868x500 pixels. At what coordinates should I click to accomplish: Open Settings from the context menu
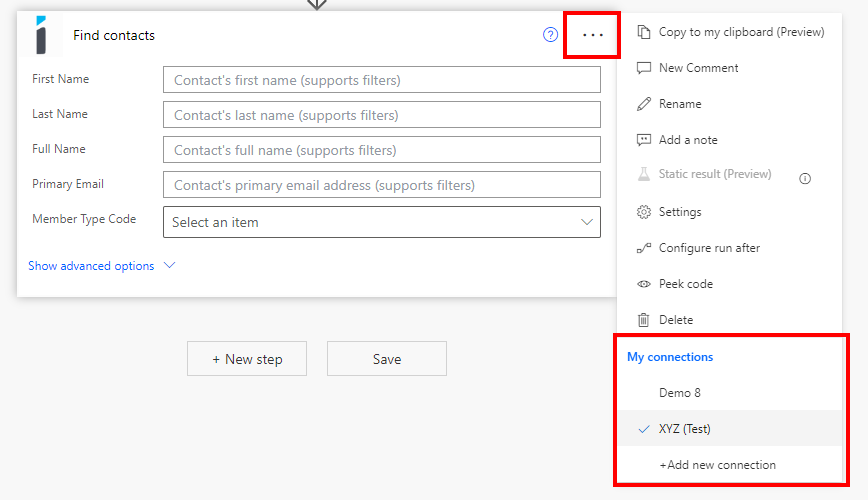pyautogui.click(x=680, y=212)
